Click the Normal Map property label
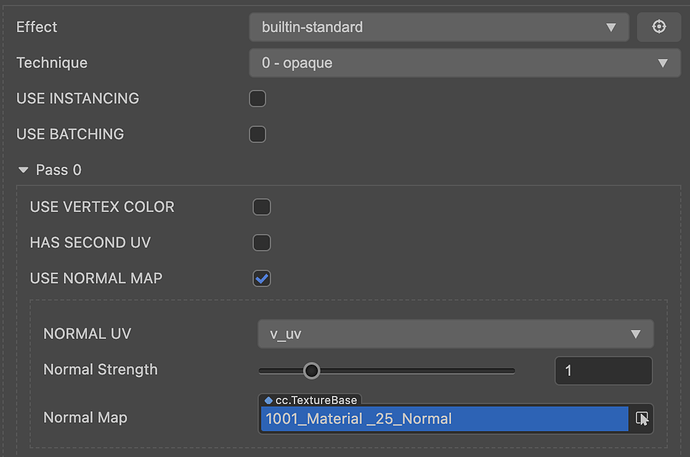The width and height of the screenshot is (690, 457). coord(85,417)
